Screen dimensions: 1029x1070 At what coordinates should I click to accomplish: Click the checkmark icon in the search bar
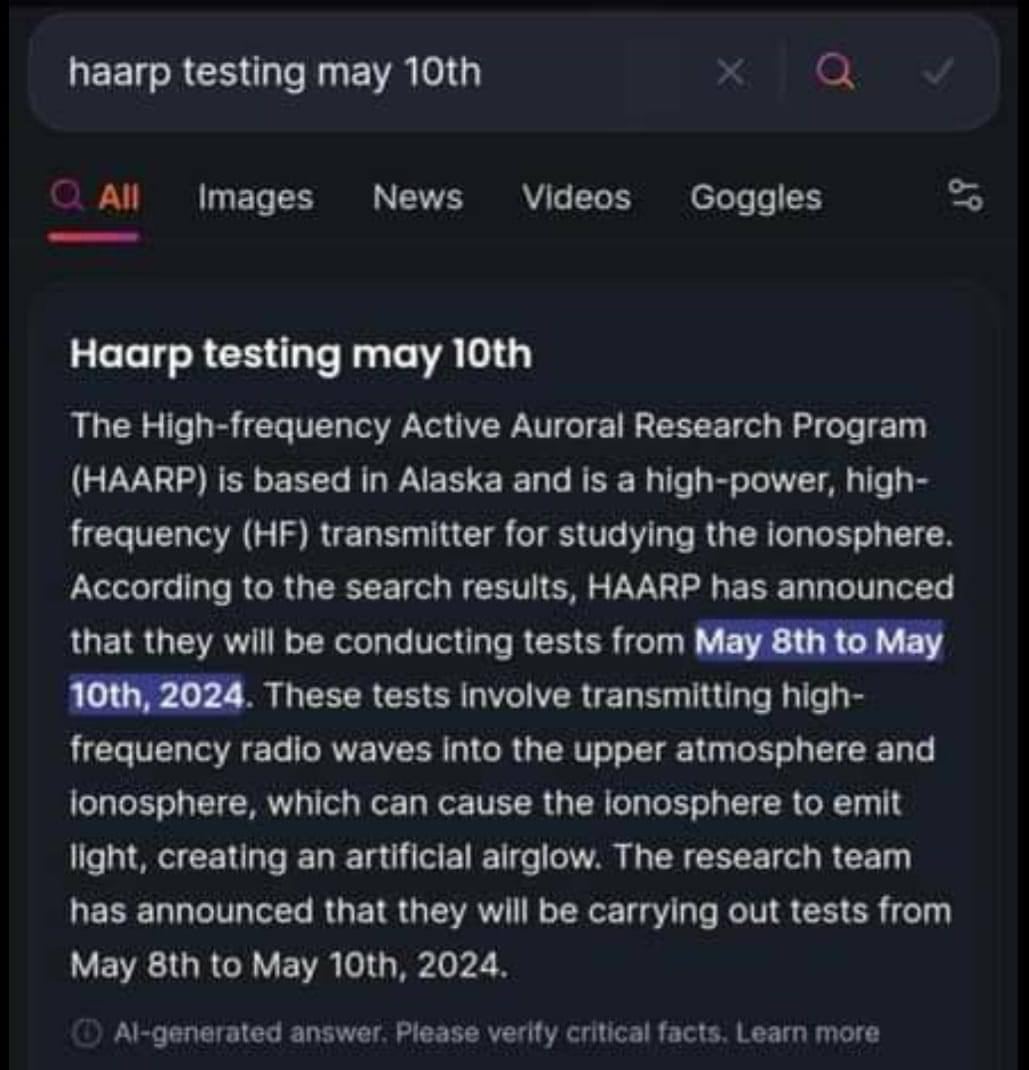pyautogui.click(x=938, y=72)
